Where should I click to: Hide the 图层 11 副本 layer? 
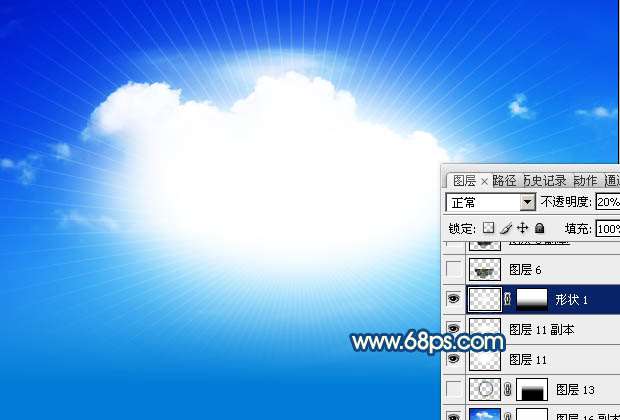pyautogui.click(x=454, y=328)
